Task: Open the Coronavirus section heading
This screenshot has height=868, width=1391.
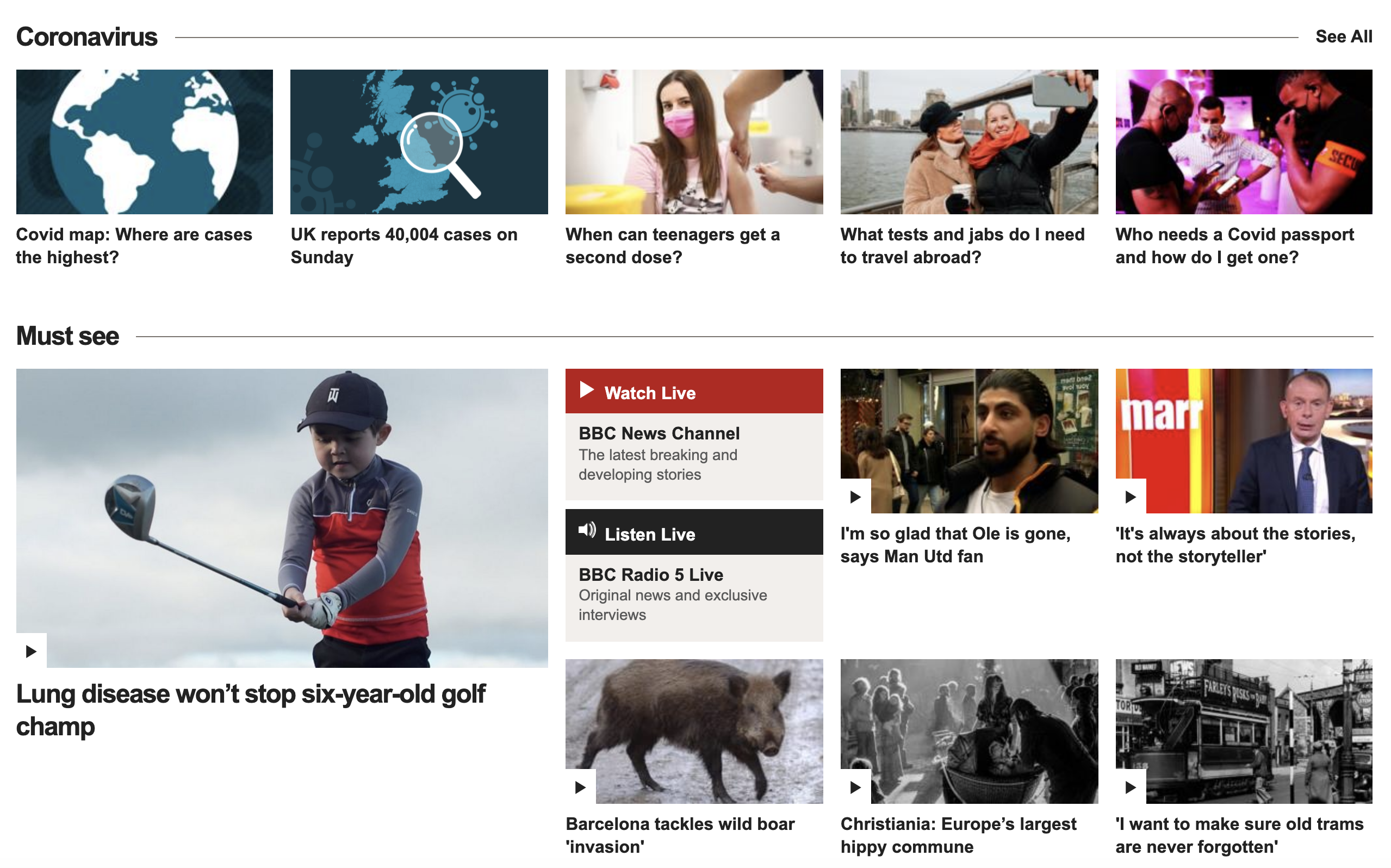Action: (x=86, y=37)
